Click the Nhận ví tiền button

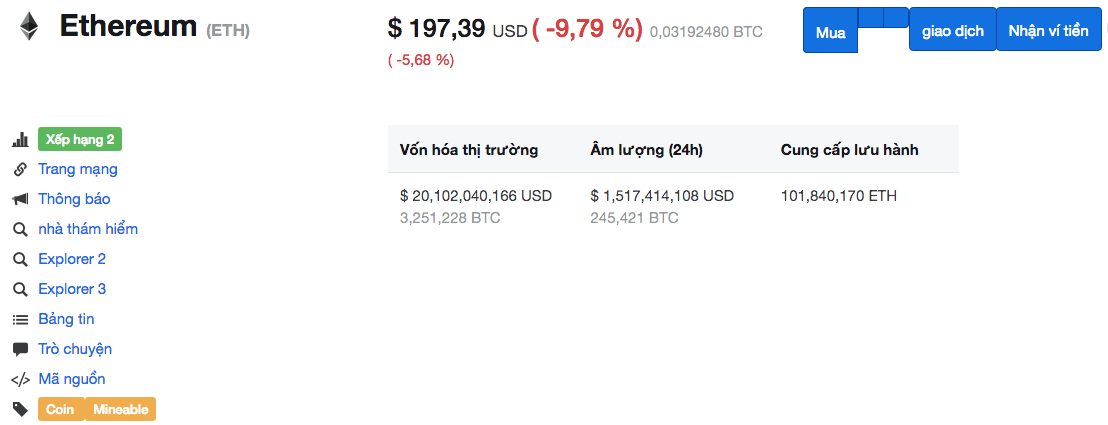click(1049, 31)
